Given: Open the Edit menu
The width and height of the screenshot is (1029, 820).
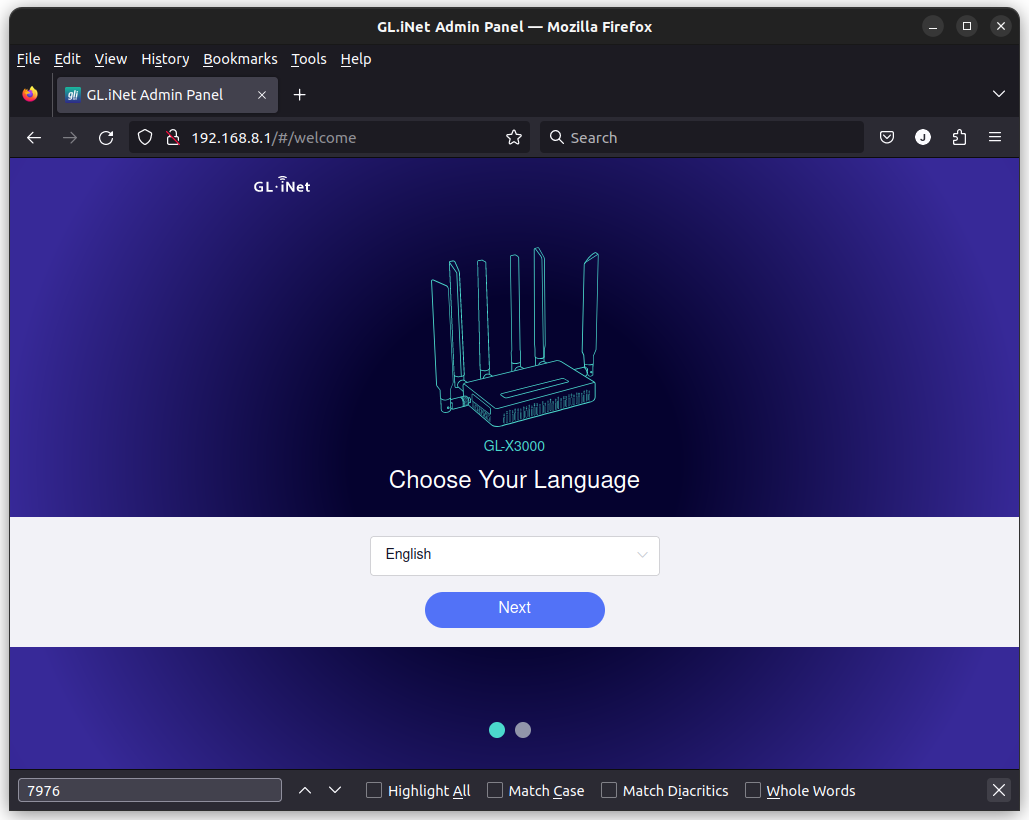Looking at the screenshot, I should tap(67, 59).
